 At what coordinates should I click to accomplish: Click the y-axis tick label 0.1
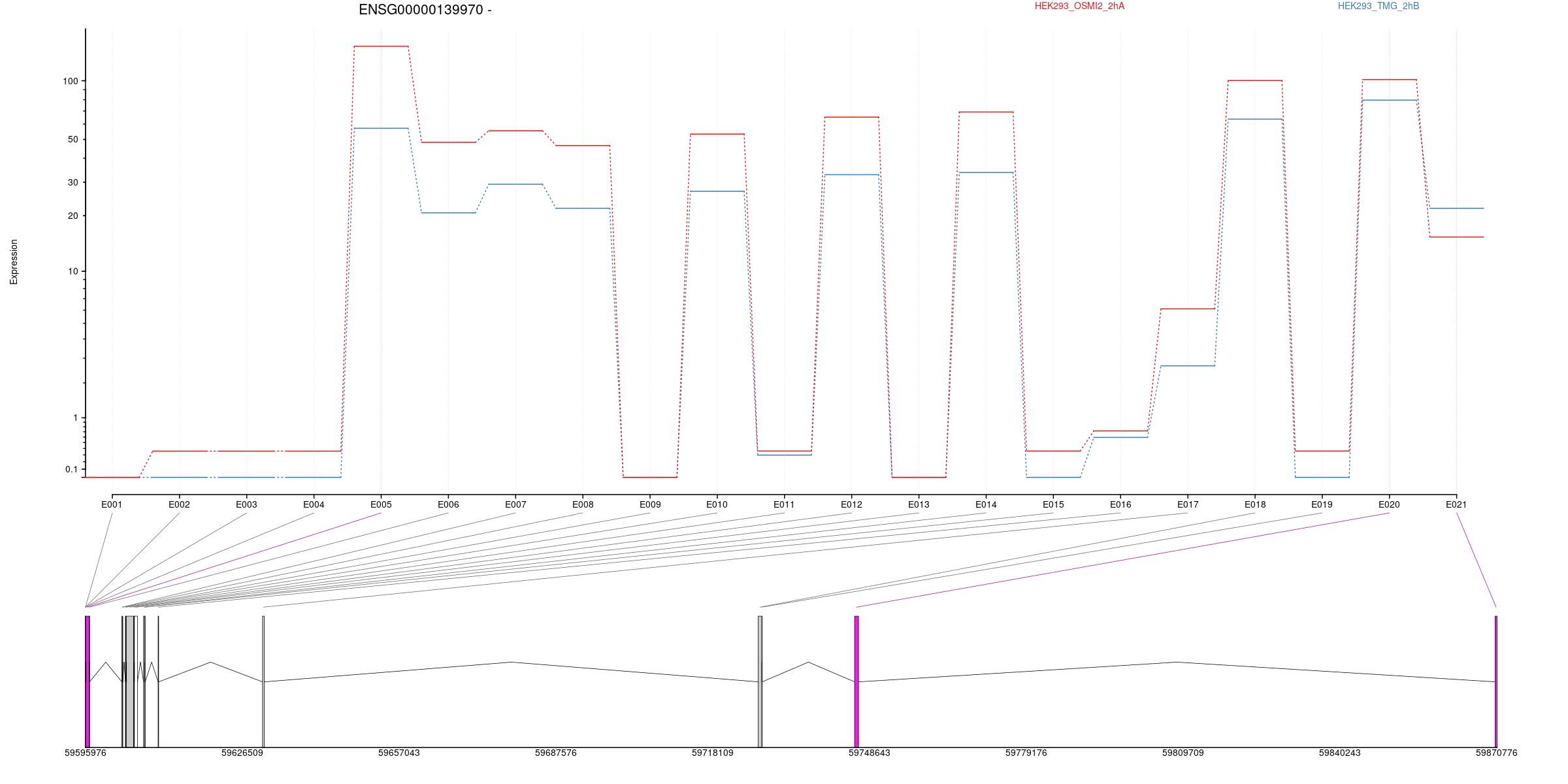coord(71,469)
